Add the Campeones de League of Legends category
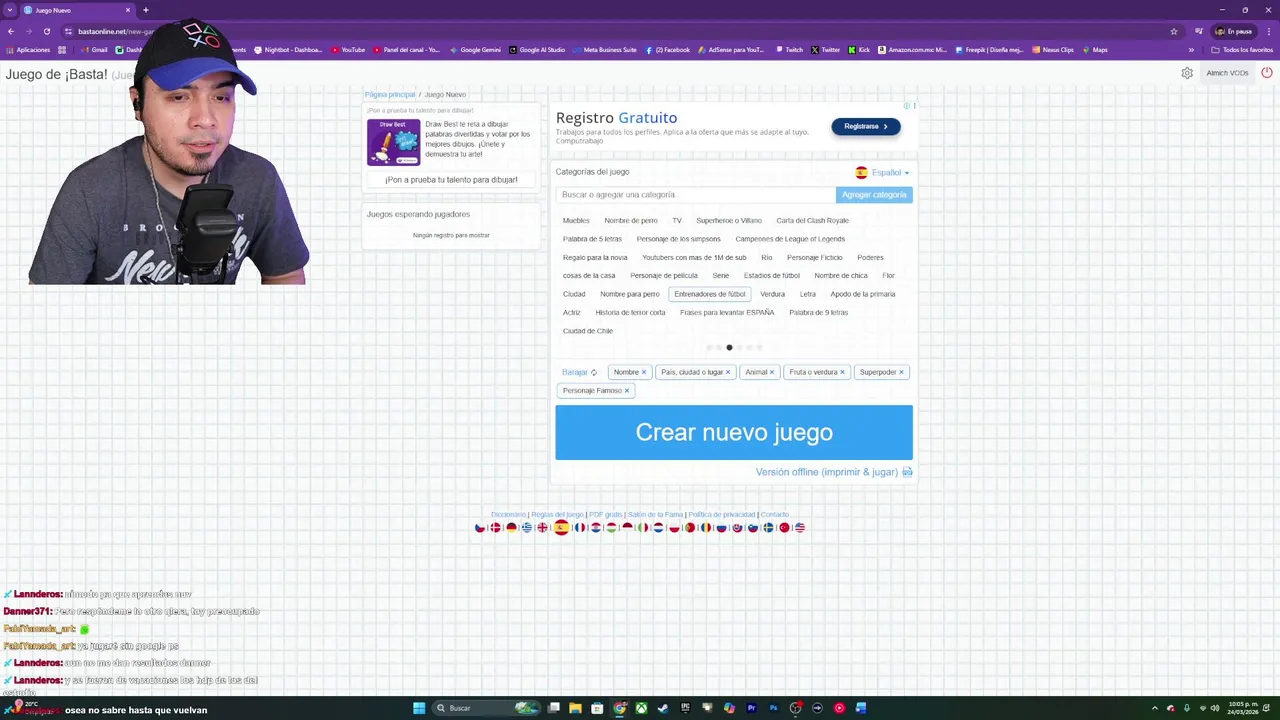Screen dimensions: 1280x720 (x=790, y=239)
